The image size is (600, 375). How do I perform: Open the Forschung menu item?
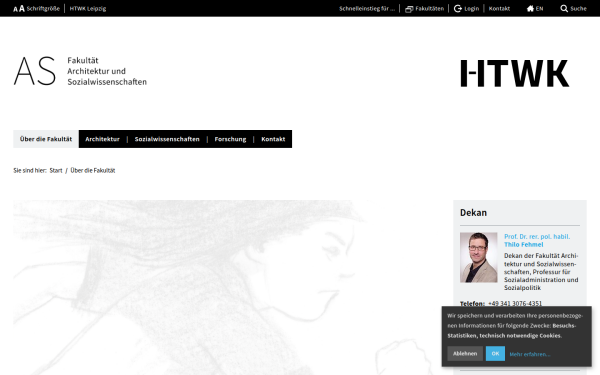(230, 139)
